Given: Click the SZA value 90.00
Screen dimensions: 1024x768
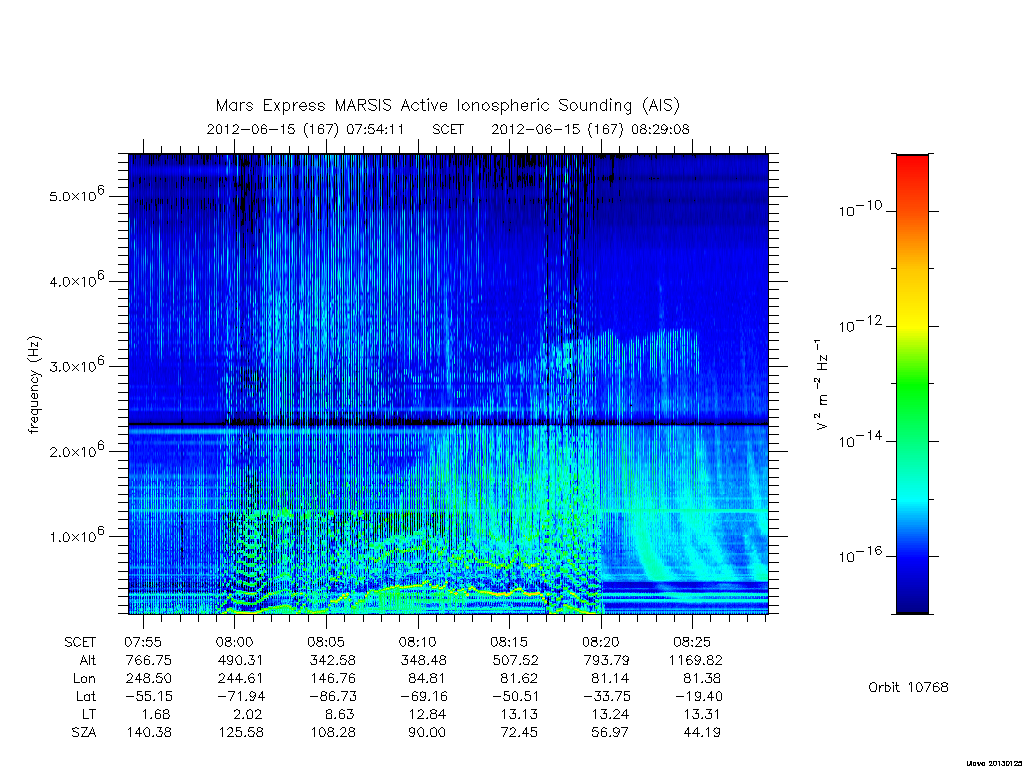Looking at the screenshot, I should click(426, 733).
